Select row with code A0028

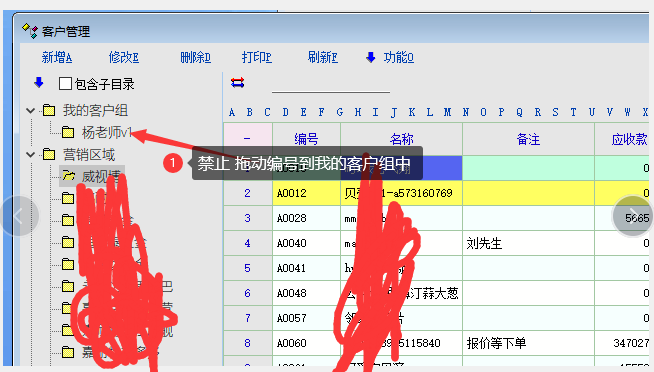tap(436, 218)
